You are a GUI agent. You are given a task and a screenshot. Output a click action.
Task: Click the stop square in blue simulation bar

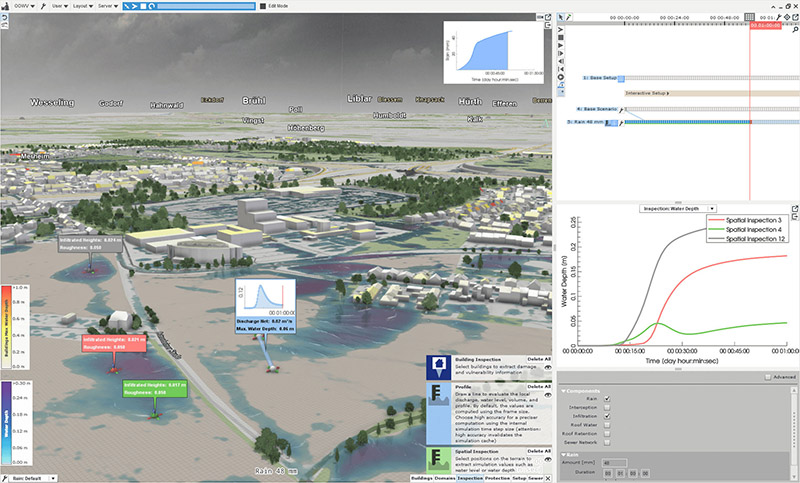coord(143,6)
